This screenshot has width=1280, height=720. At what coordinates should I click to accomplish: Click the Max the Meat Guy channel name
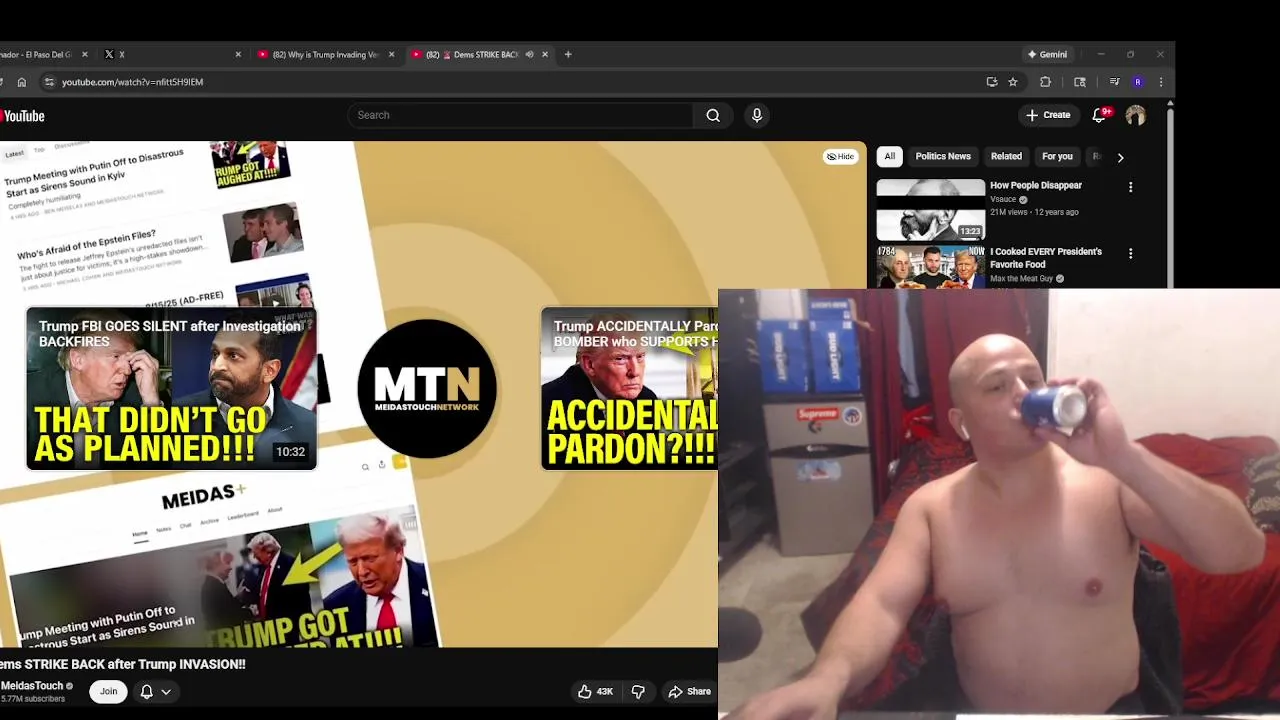(1021, 279)
